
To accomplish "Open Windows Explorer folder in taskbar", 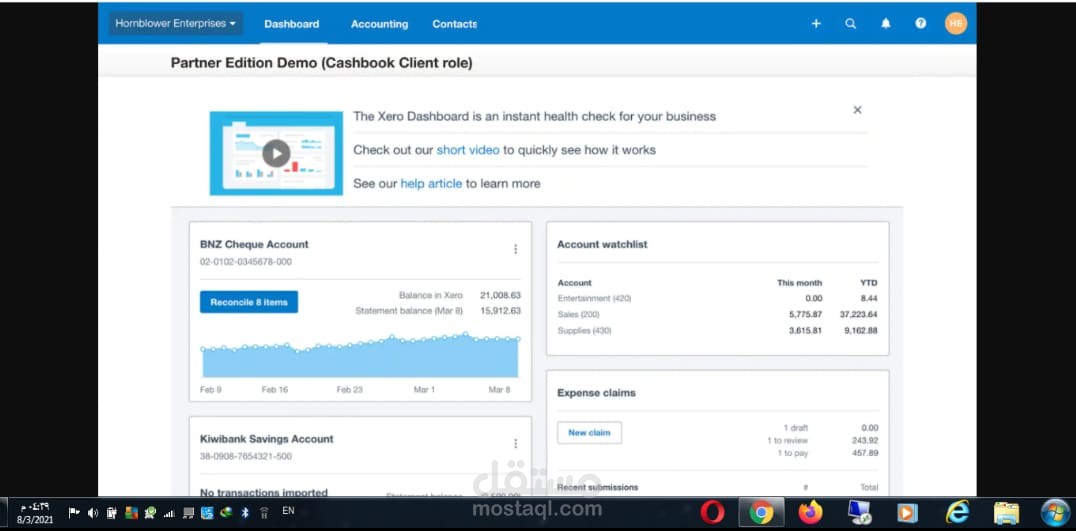I will (x=1007, y=512).
